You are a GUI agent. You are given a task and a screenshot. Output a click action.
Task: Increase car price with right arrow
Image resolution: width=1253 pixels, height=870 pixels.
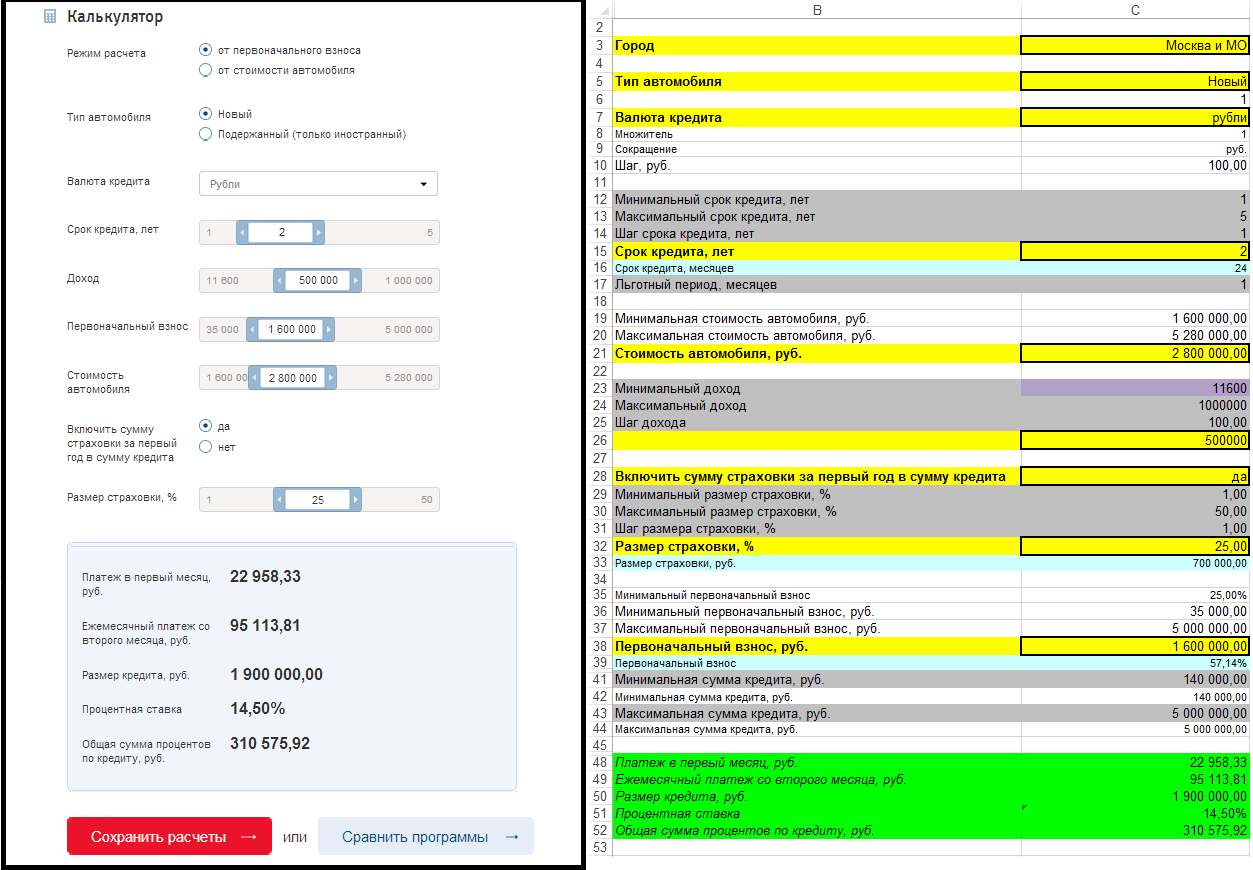pyautogui.click(x=331, y=378)
